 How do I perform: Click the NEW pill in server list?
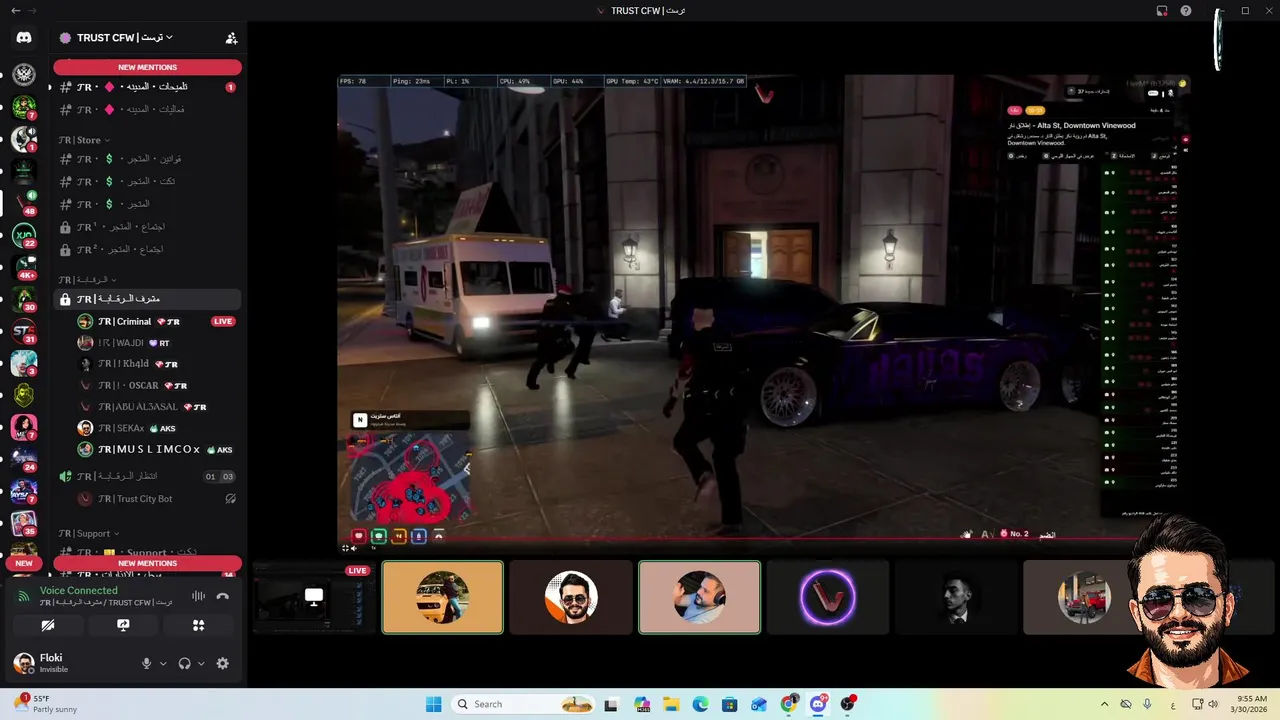click(24, 563)
